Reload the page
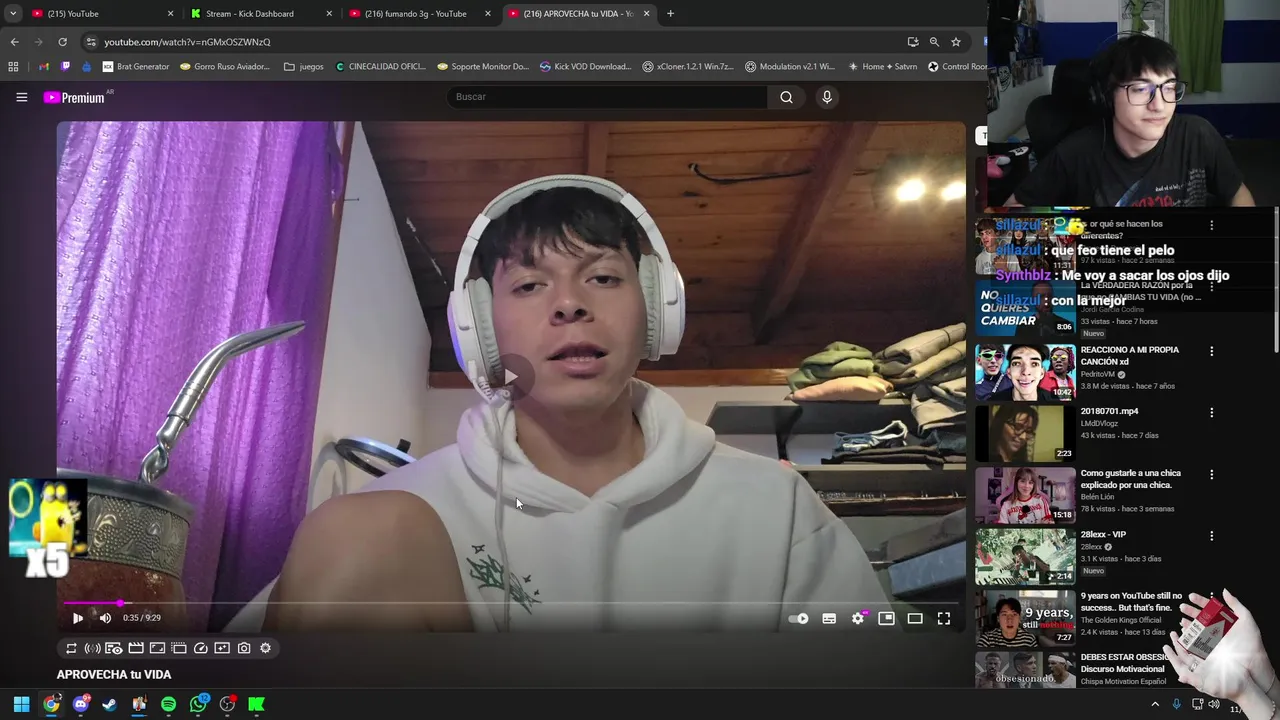1280x720 pixels. 62,42
